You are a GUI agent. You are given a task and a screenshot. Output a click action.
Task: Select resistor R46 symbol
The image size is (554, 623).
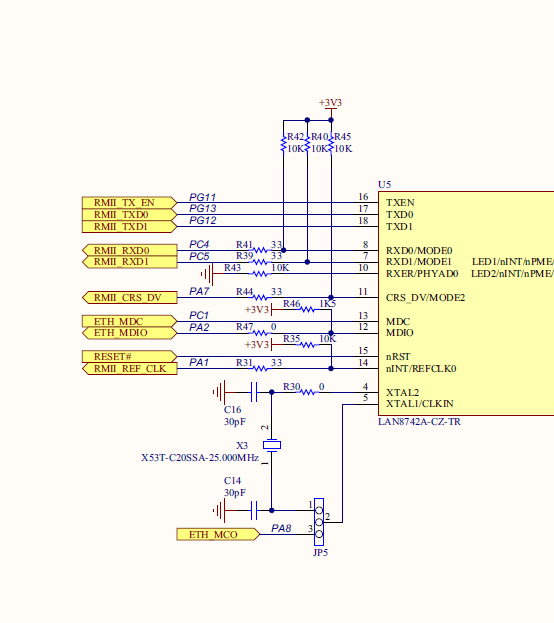click(308, 310)
